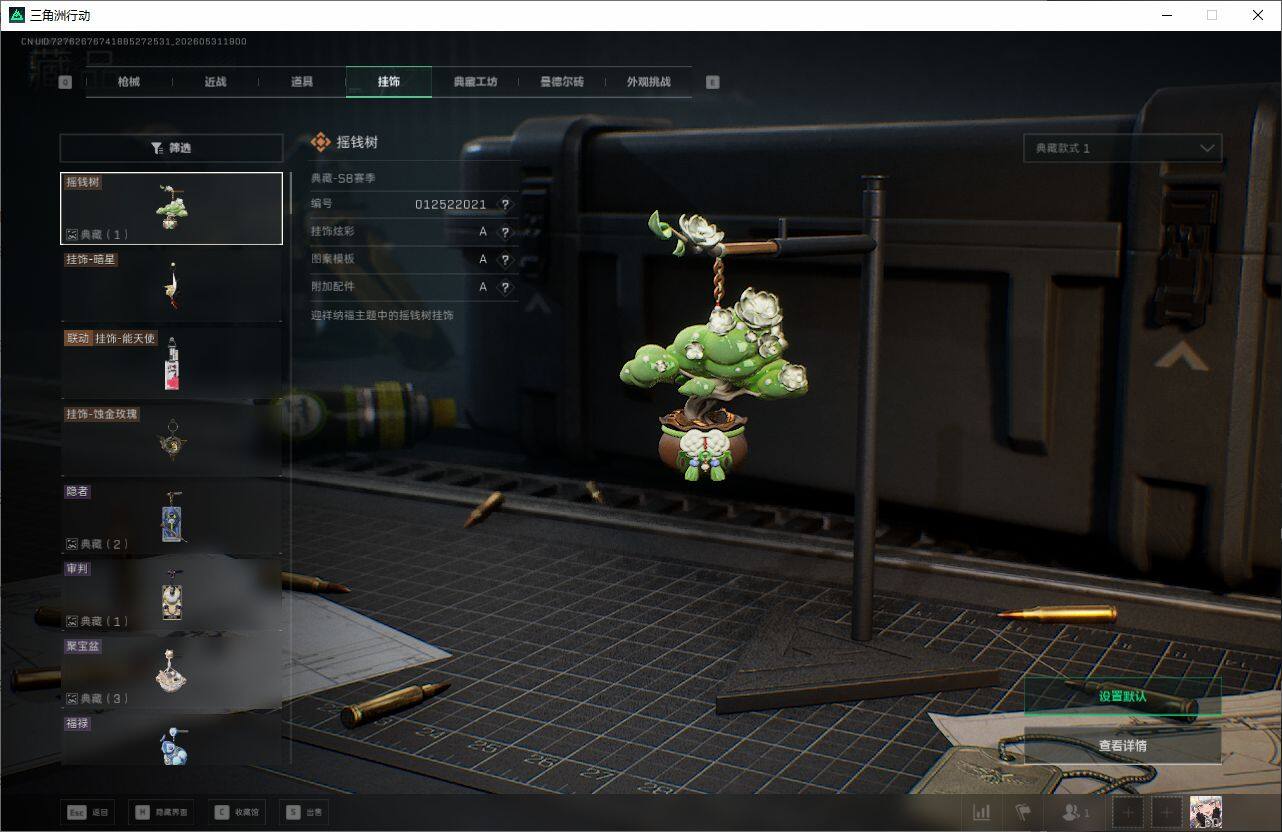Click Esc 返回 to go back
Viewport: 1282px width, 832px height.
point(87,813)
